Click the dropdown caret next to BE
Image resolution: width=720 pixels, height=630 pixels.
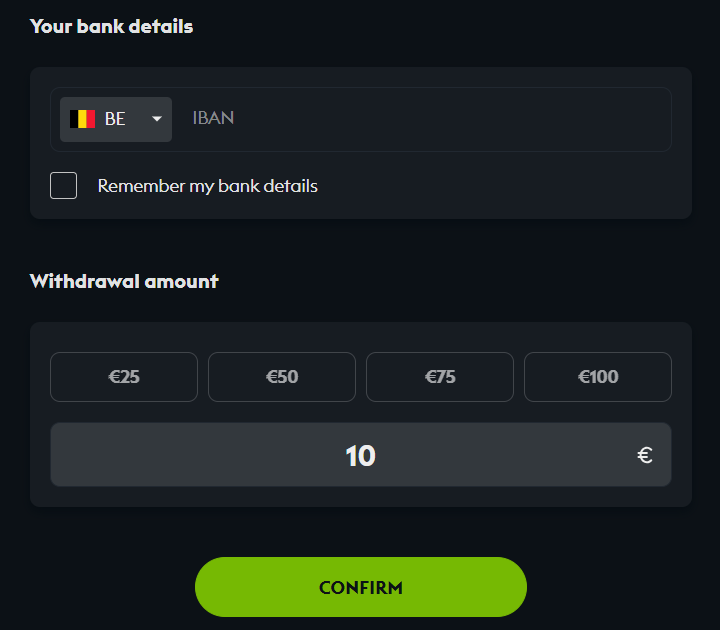coord(157,119)
